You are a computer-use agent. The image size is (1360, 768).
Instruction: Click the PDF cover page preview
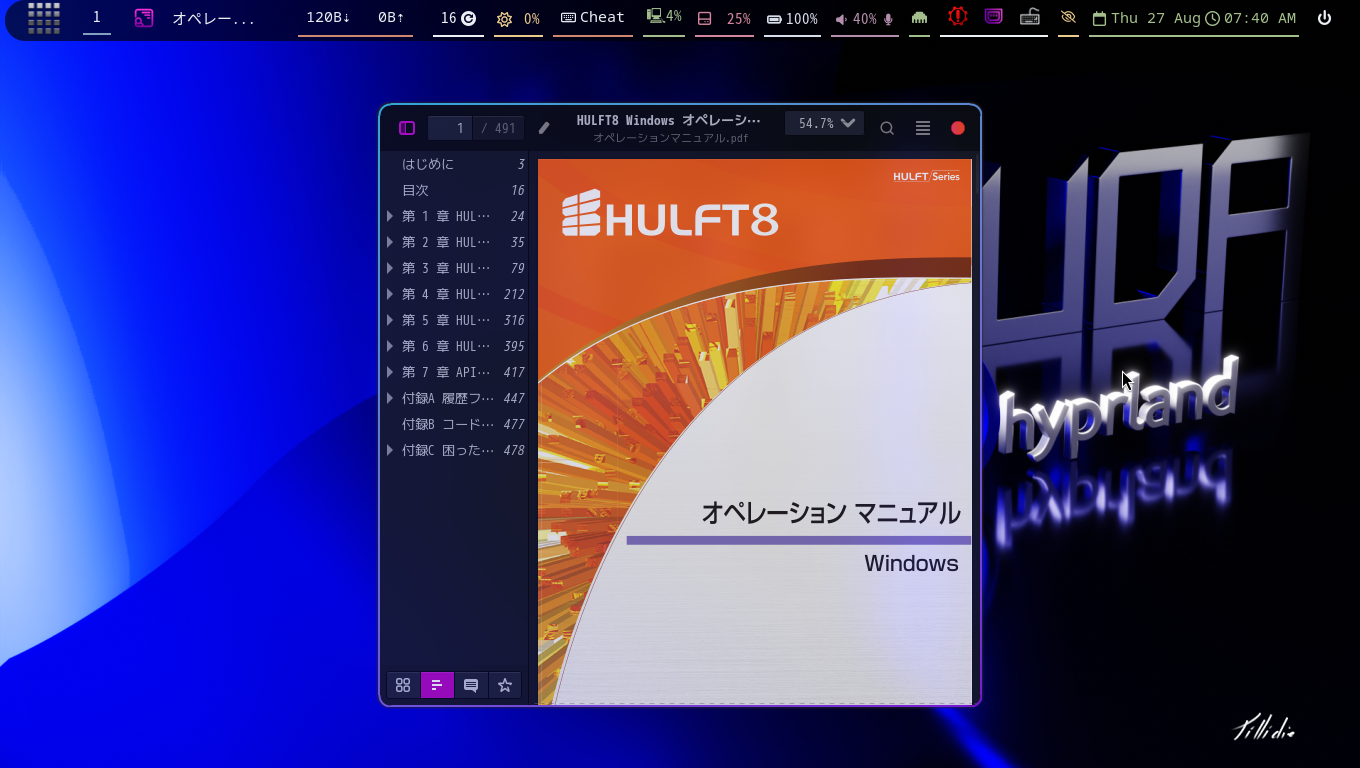pos(755,432)
